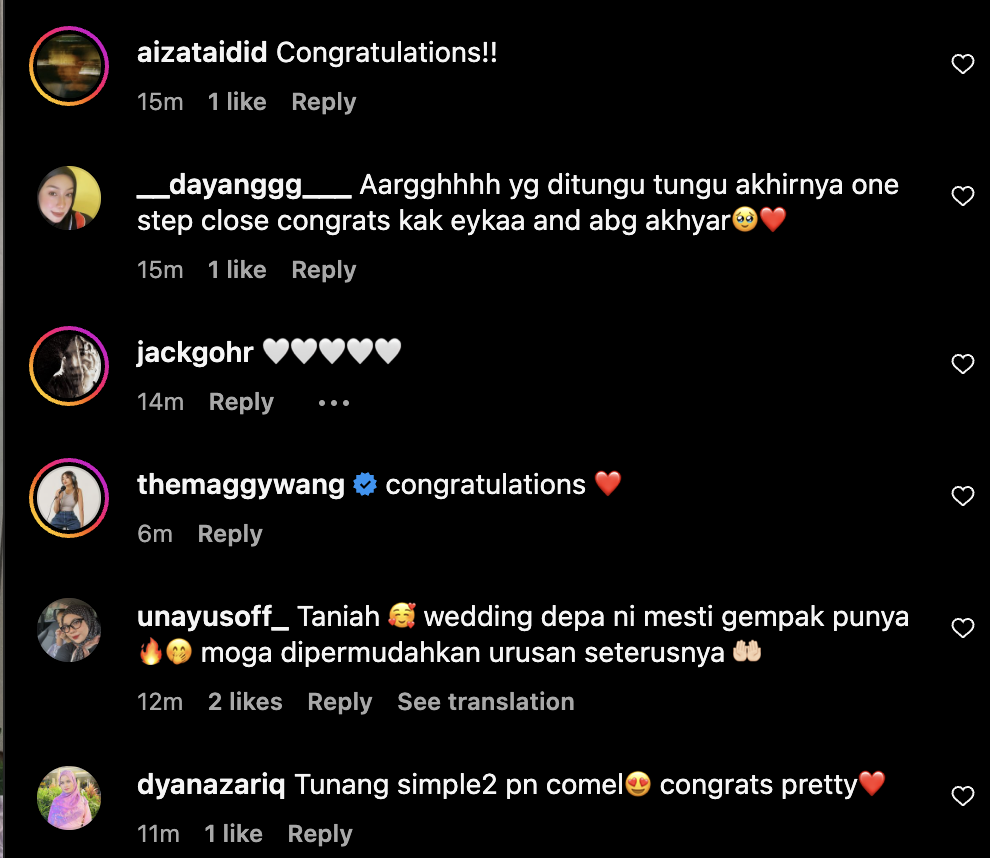The image size is (990, 858).
Task: Open the themaggywang username profile link
Action: [241, 485]
